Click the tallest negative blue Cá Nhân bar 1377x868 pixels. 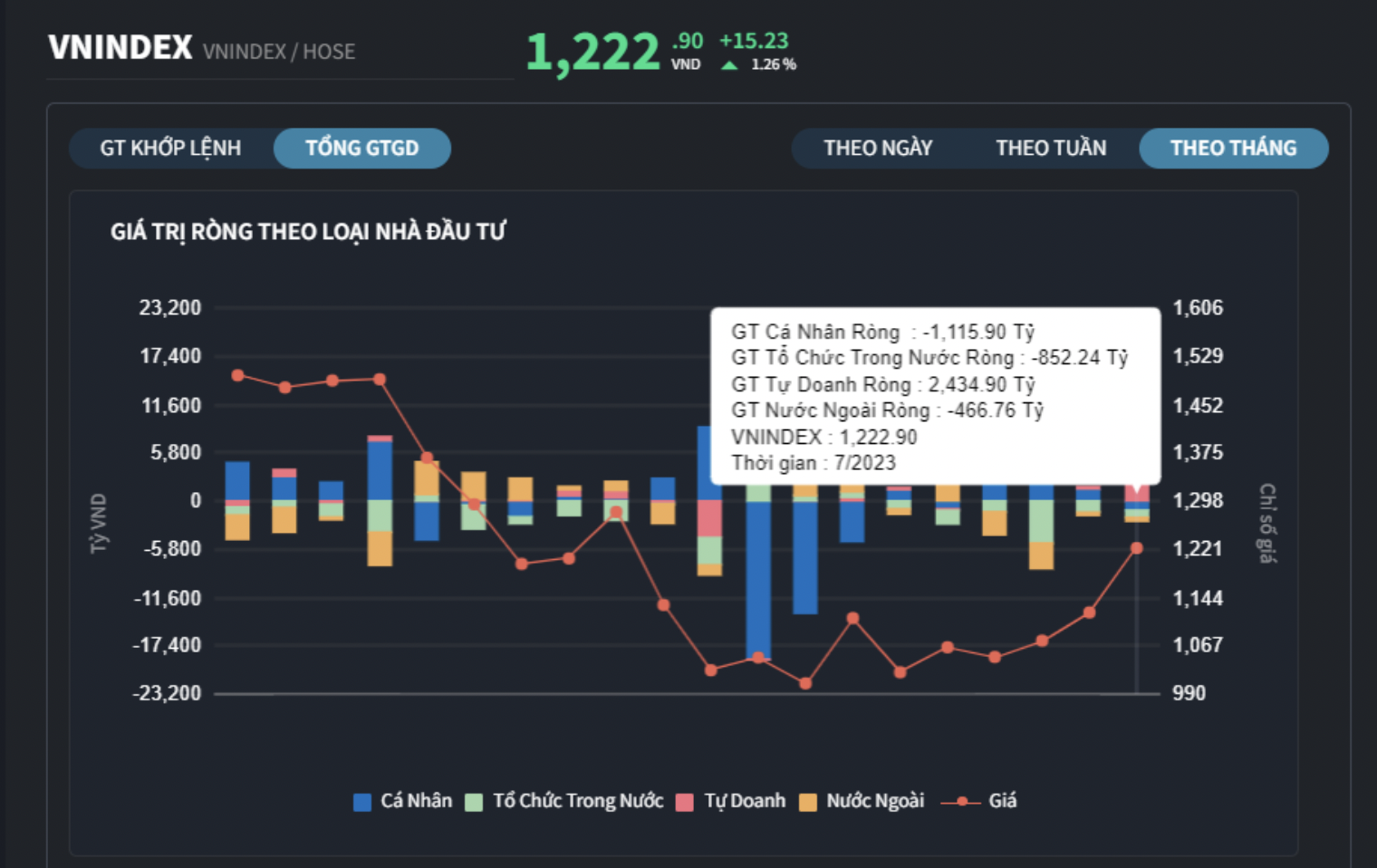pyautogui.click(x=758, y=580)
